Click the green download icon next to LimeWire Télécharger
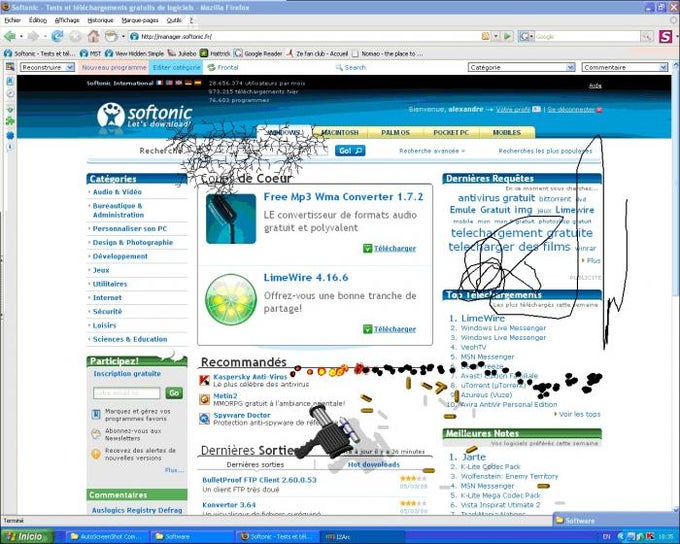This screenshot has height=544, width=680. 367,329
